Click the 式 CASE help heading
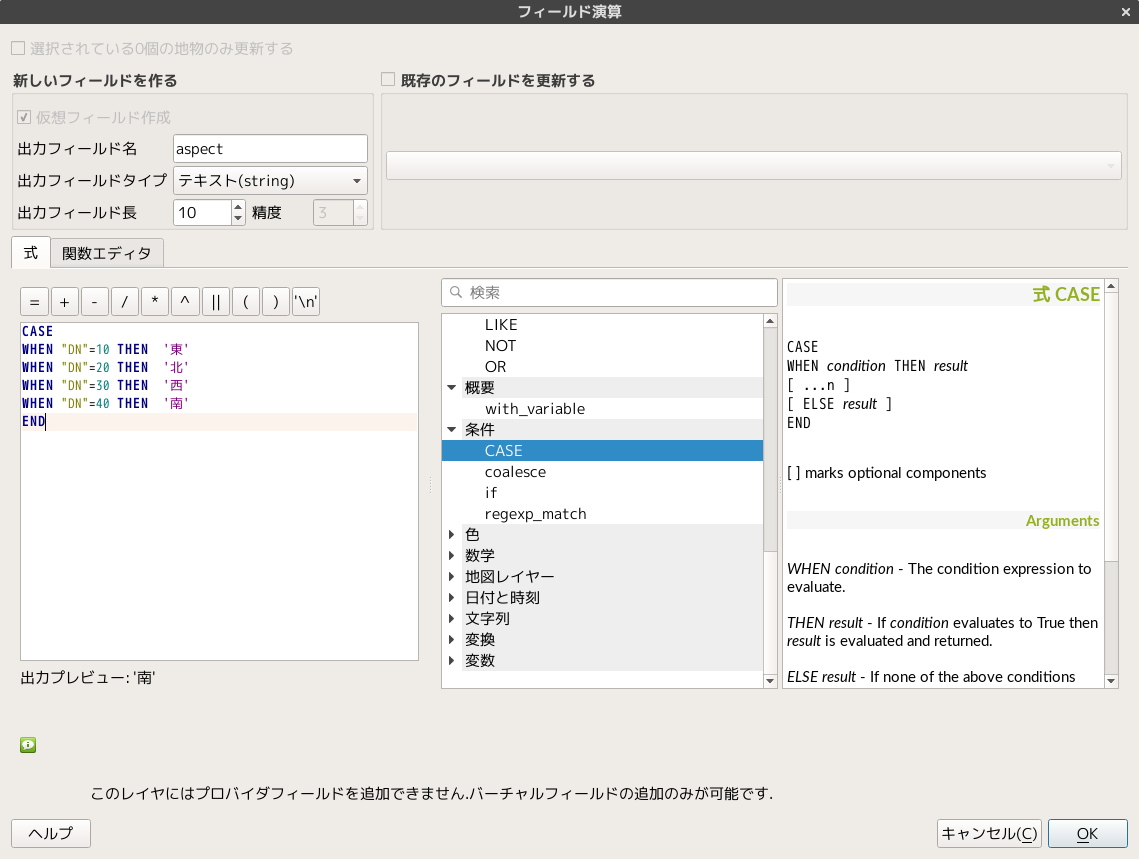The image size is (1139, 859). 1066,294
